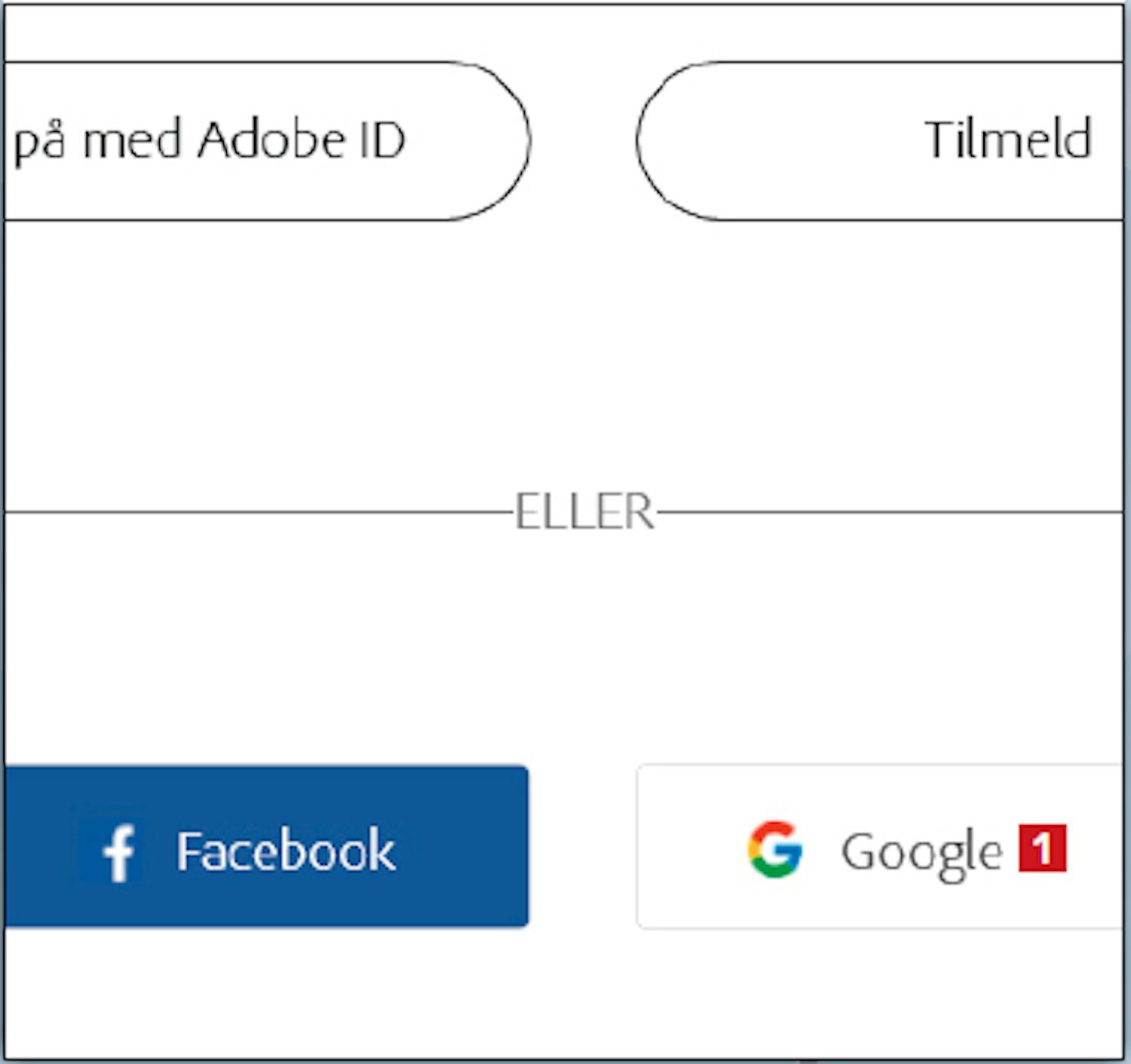This screenshot has width=1131, height=1064.
Task: Click the horizontal line right of ELLER
Action: [x=890, y=512]
